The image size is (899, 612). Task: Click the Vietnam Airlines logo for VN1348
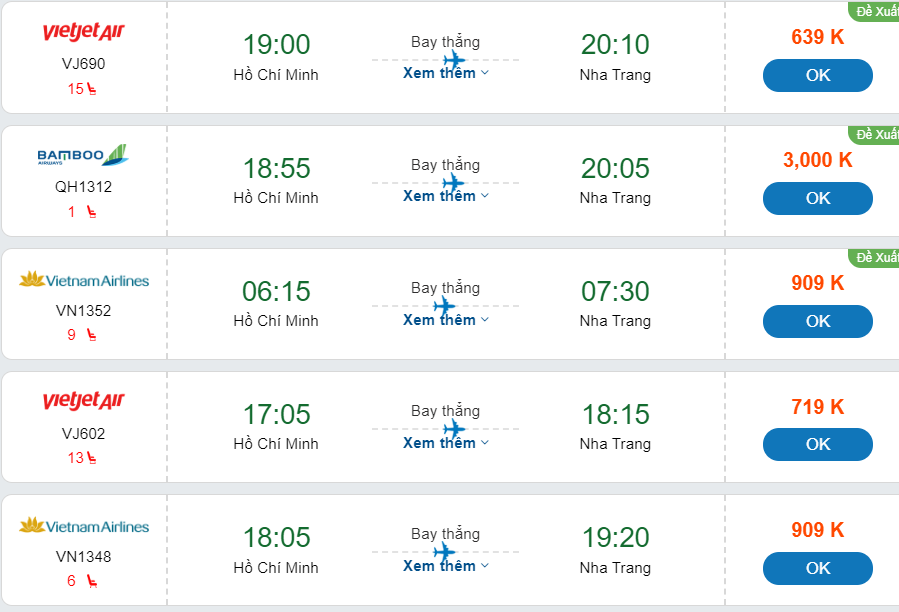(x=84, y=526)
